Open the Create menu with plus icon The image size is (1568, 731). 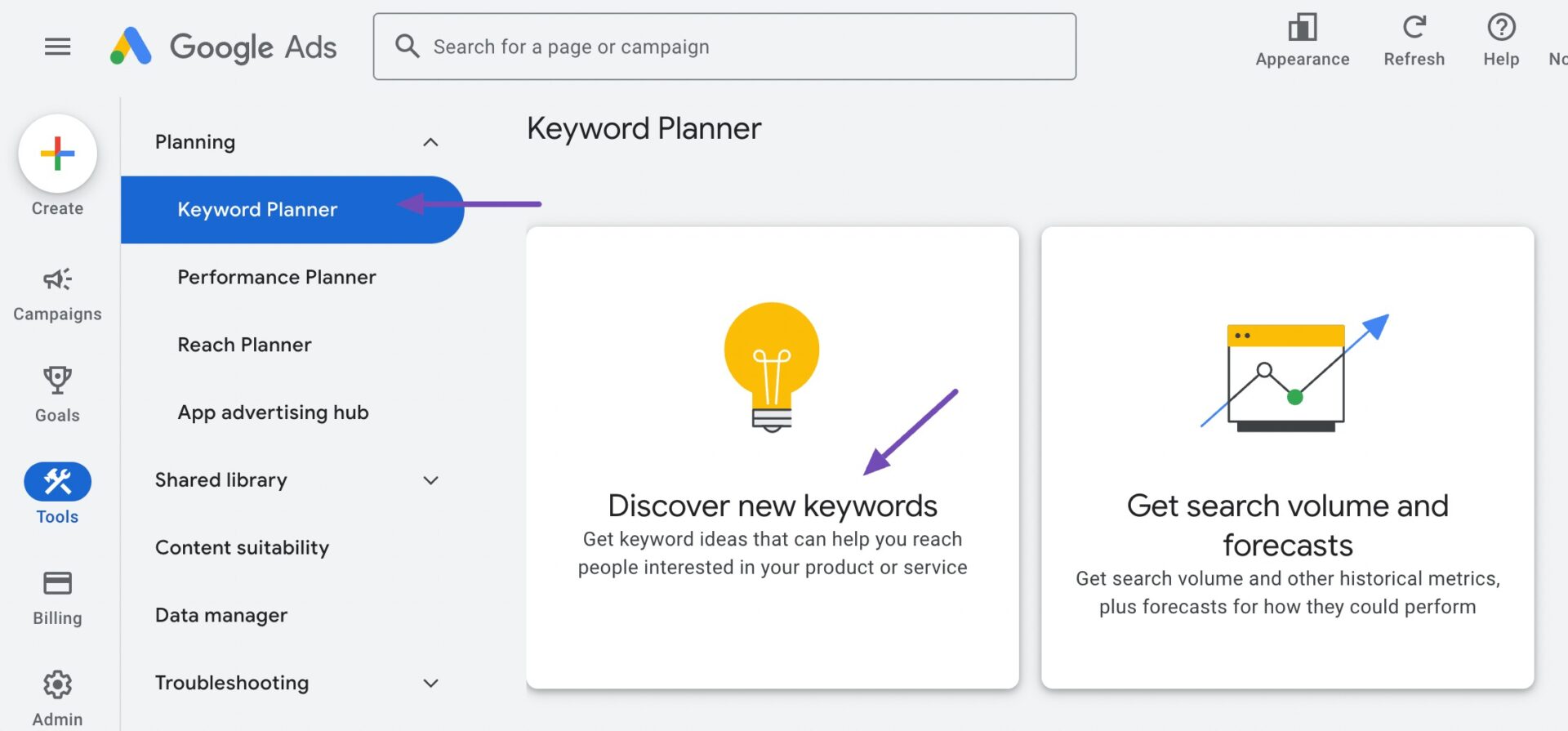(56, 154)
